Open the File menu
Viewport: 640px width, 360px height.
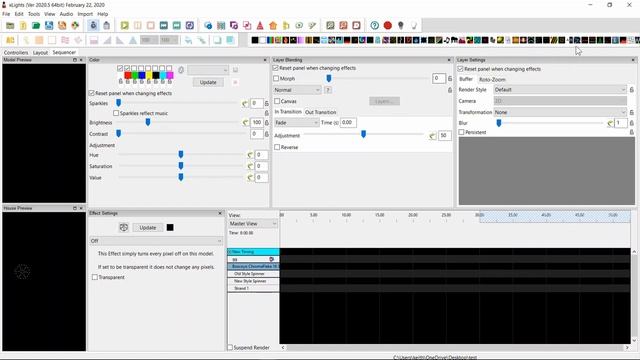coord(6,14)
